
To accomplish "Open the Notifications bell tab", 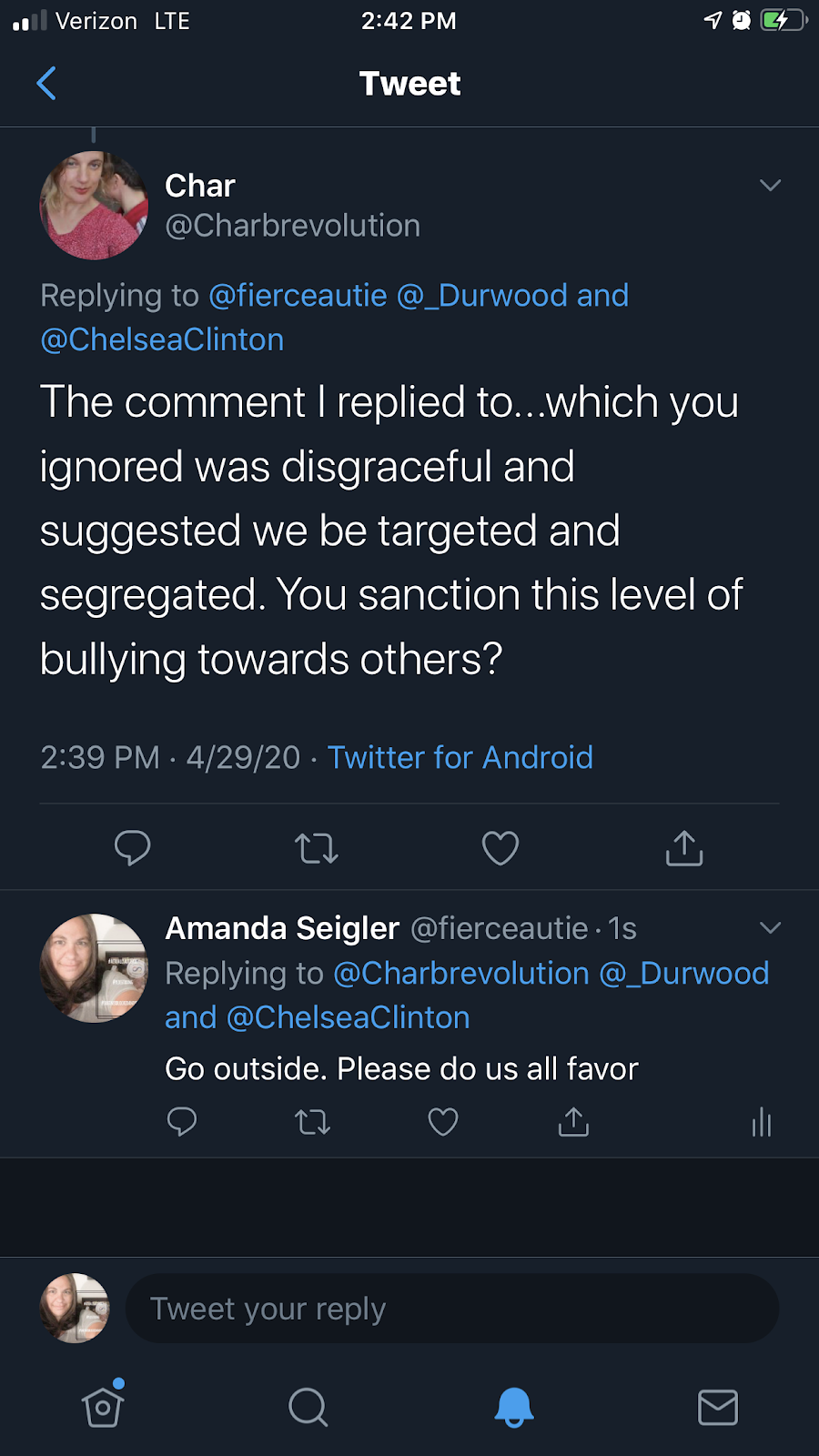I will pos(513,1407).
